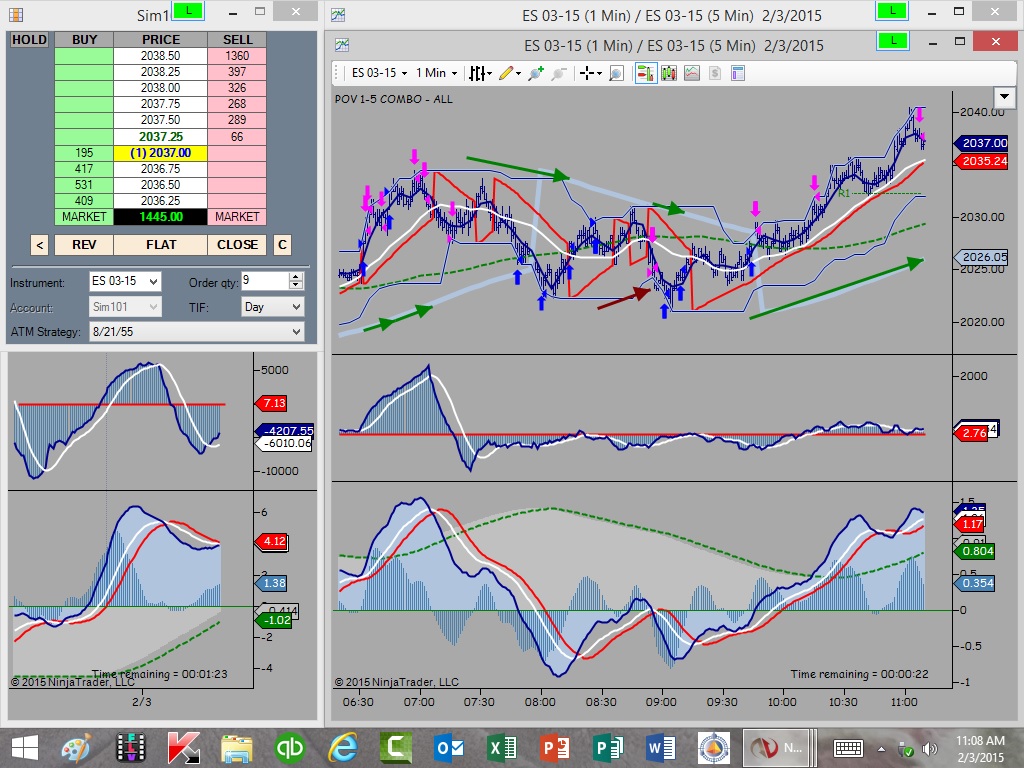The image size is (1024, 768).
Task: Click sell cell 397 at 2038.25
Action: [x=237, y=72]
